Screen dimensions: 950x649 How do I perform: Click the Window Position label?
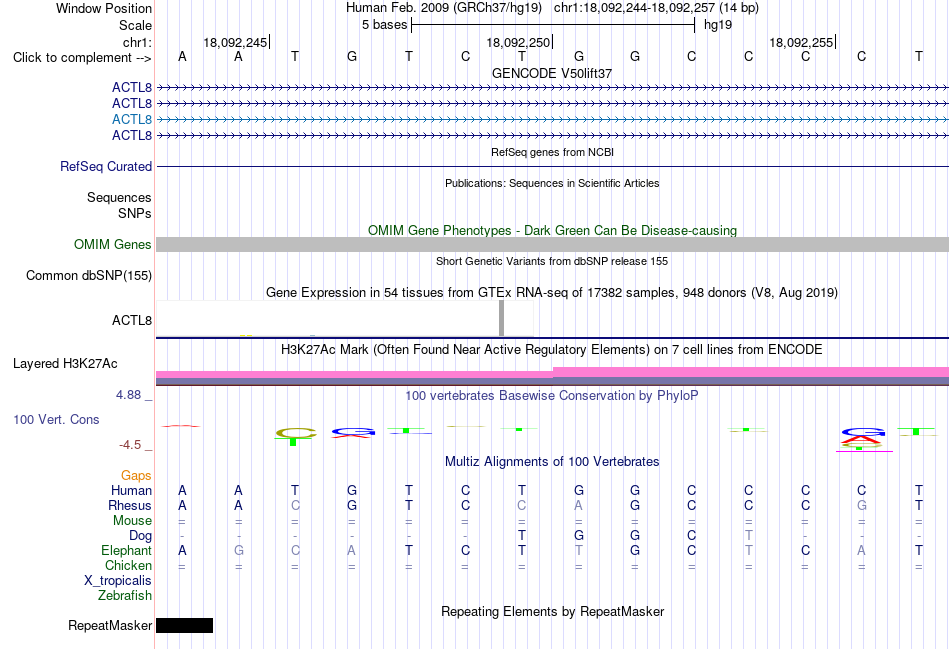point(104,8)
